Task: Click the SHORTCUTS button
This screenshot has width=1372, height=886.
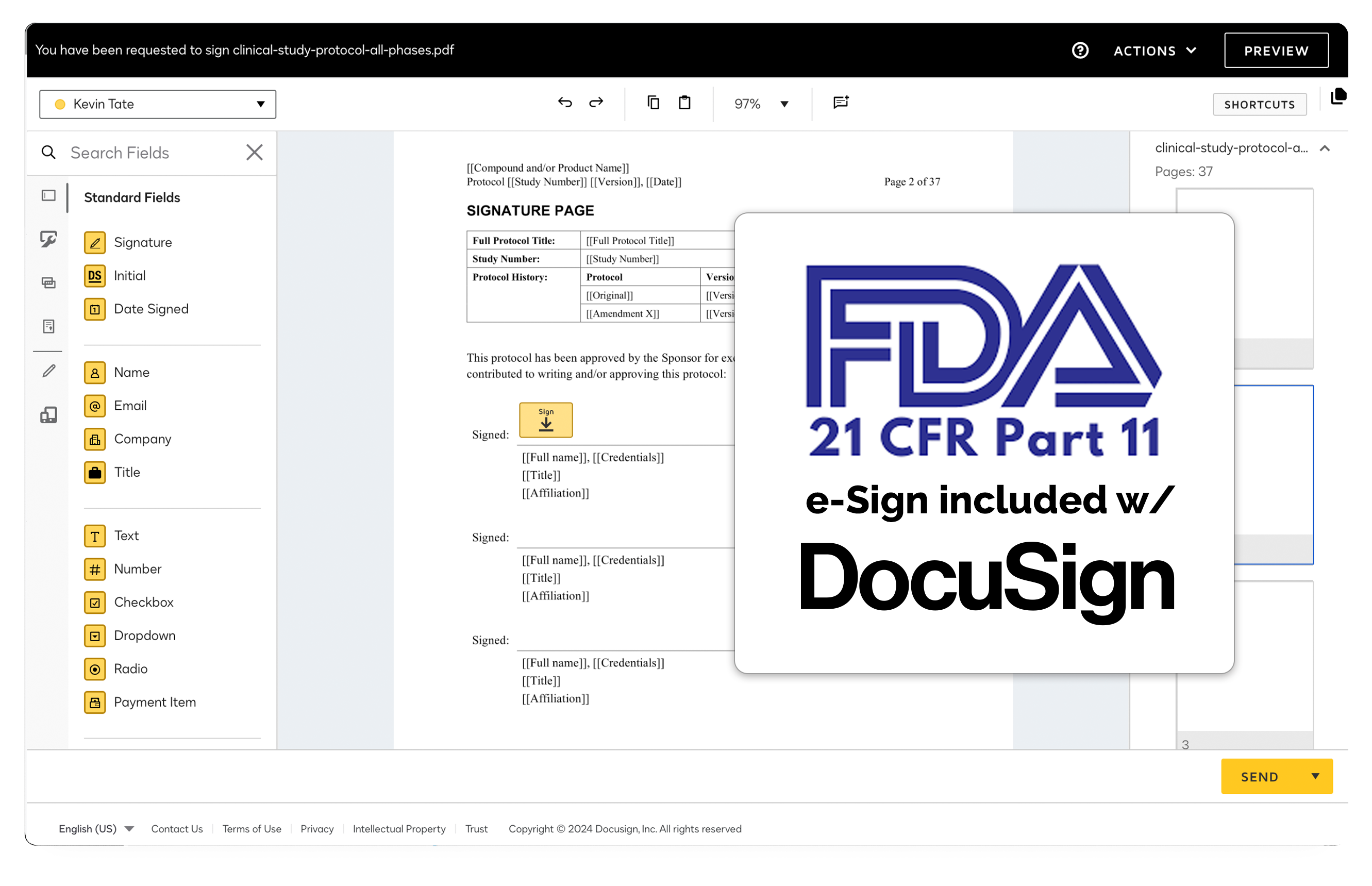Action: click(1259, 105)
